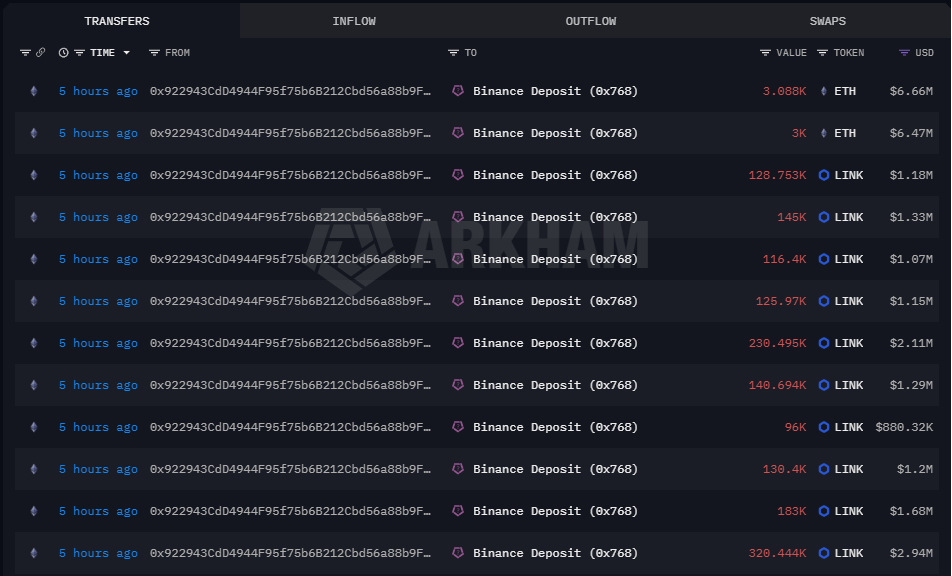This screenshot has height=576, width=952.
Task: Open the TIME column filter icon
Action: click(x=79, y=53)
